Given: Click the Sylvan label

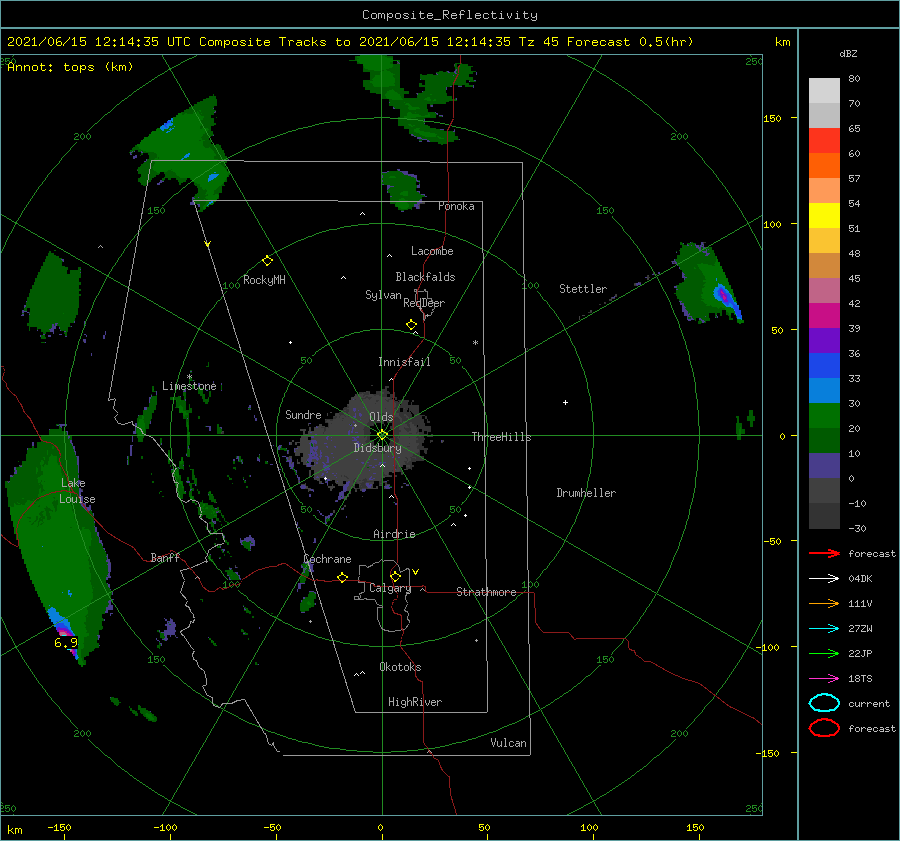Looking at the screenshot, I should [x=383, y=295].
